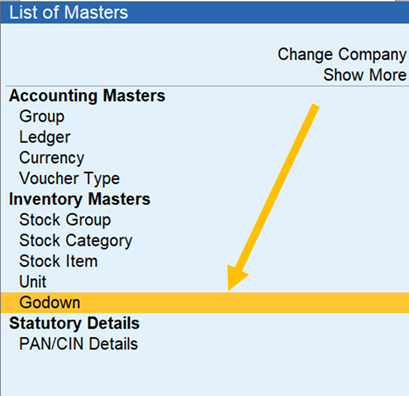Open the Ledger master
Screen dimensions: 409x396
pyautogui.click(x=45, y=137)
